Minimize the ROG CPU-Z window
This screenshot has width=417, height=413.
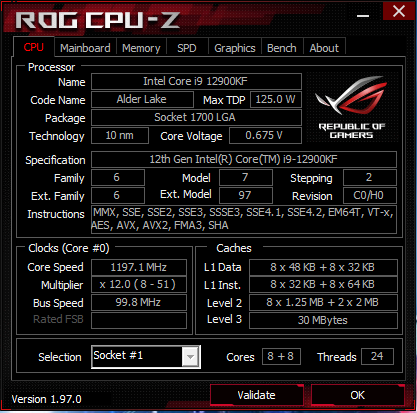(x=363, y=16)
